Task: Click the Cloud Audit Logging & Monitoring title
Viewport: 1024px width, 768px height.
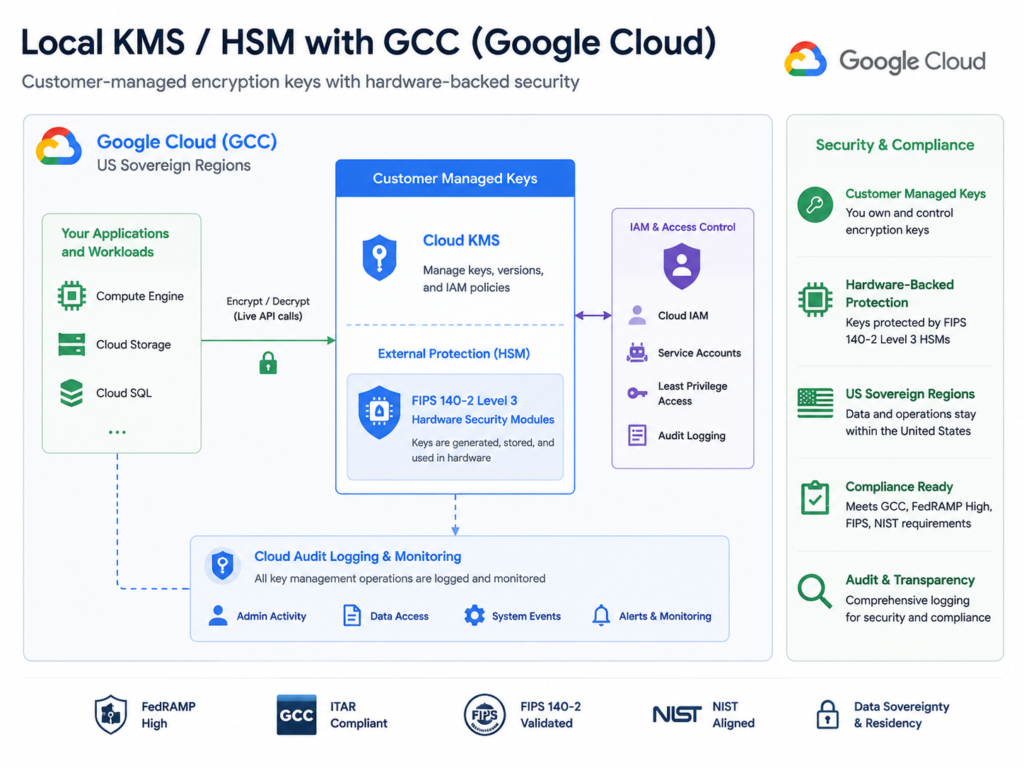Action: point(357,556)
